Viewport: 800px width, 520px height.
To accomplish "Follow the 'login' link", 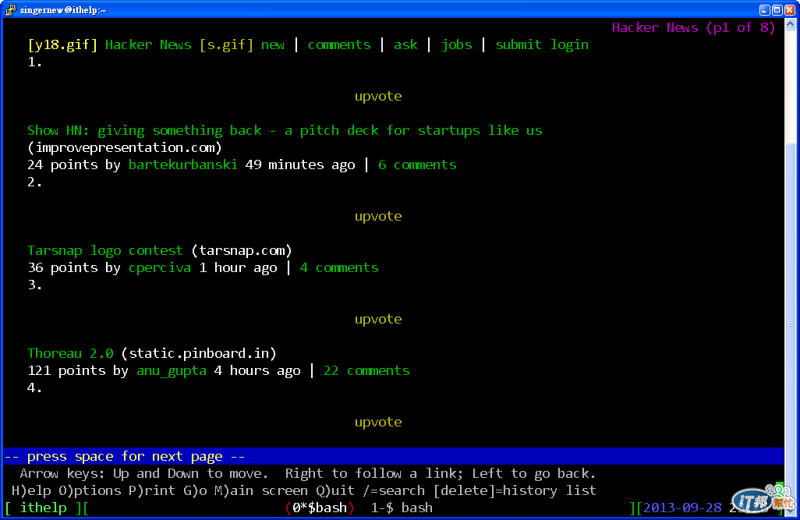I will [569, 45].
